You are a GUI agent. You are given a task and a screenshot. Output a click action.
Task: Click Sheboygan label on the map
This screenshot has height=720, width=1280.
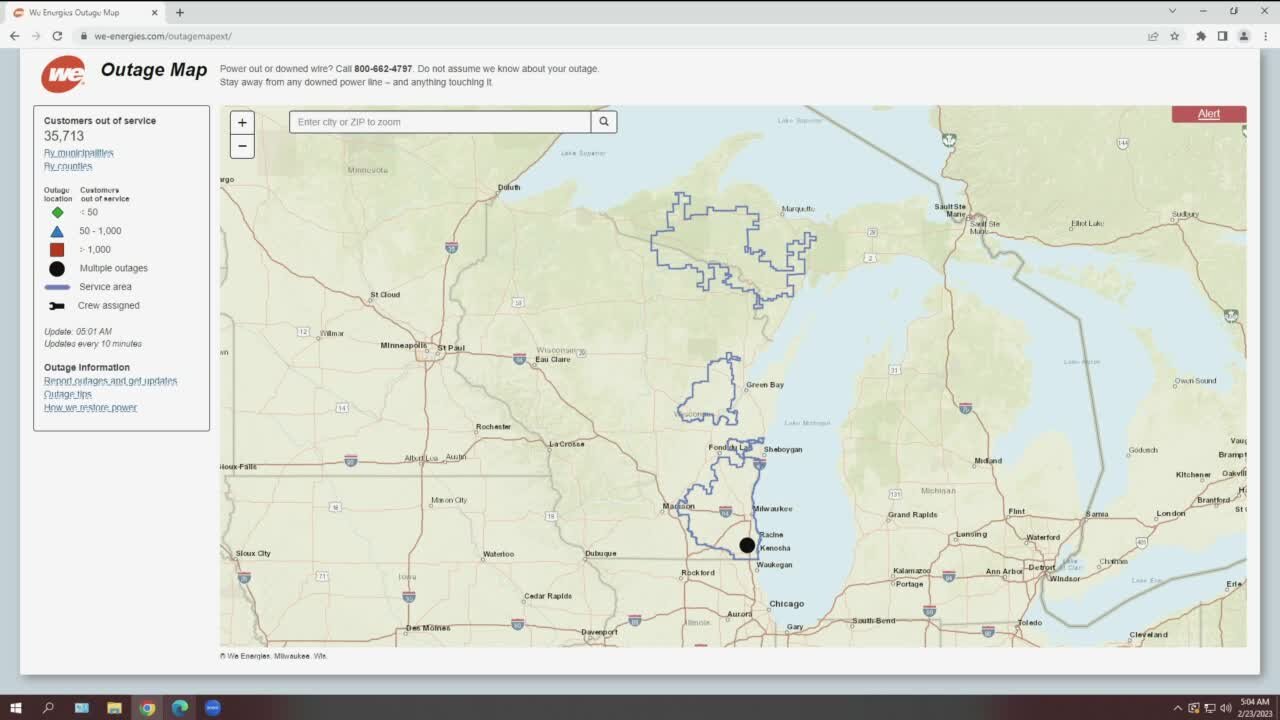tap(783, 450)
